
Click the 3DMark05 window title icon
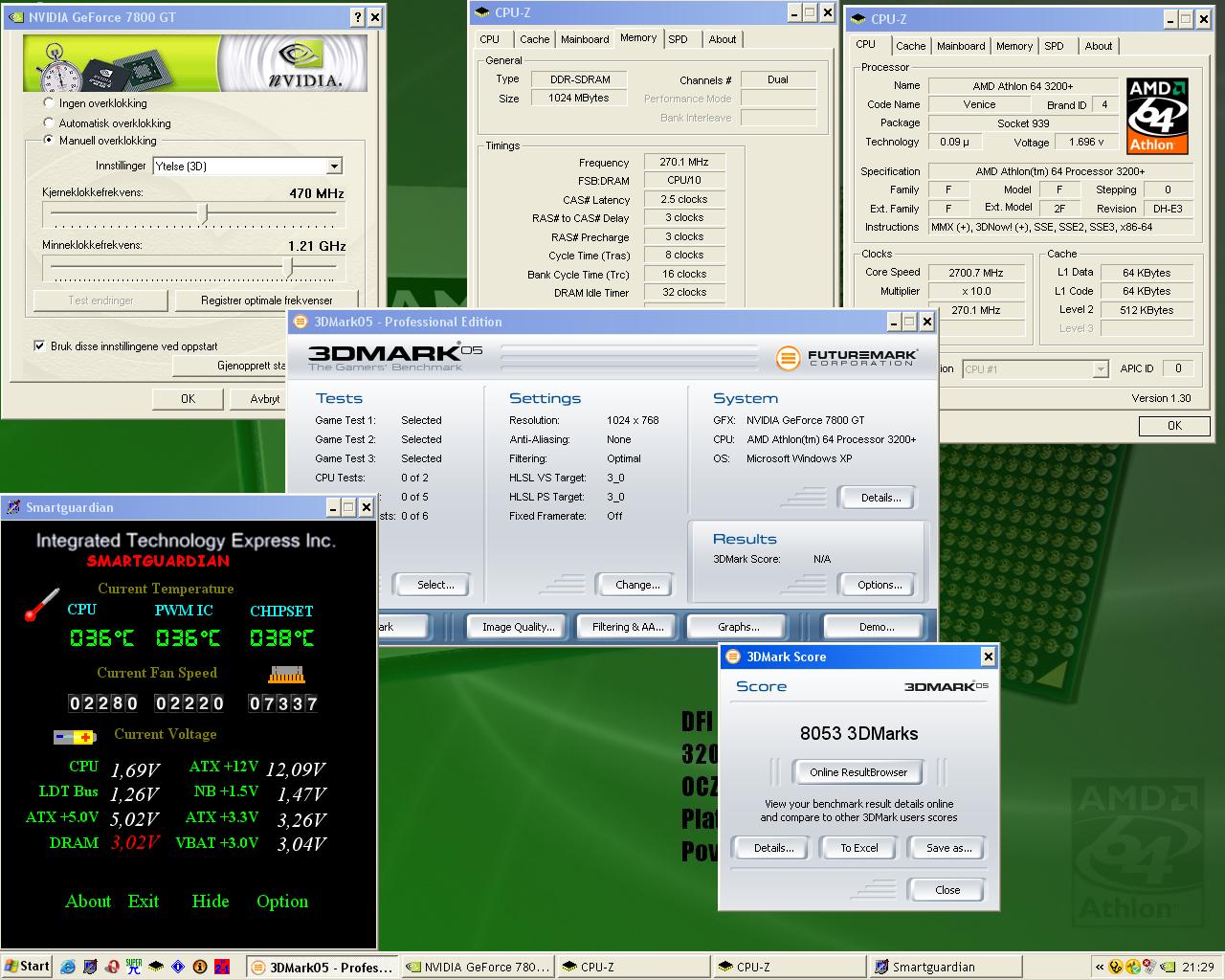301,322
